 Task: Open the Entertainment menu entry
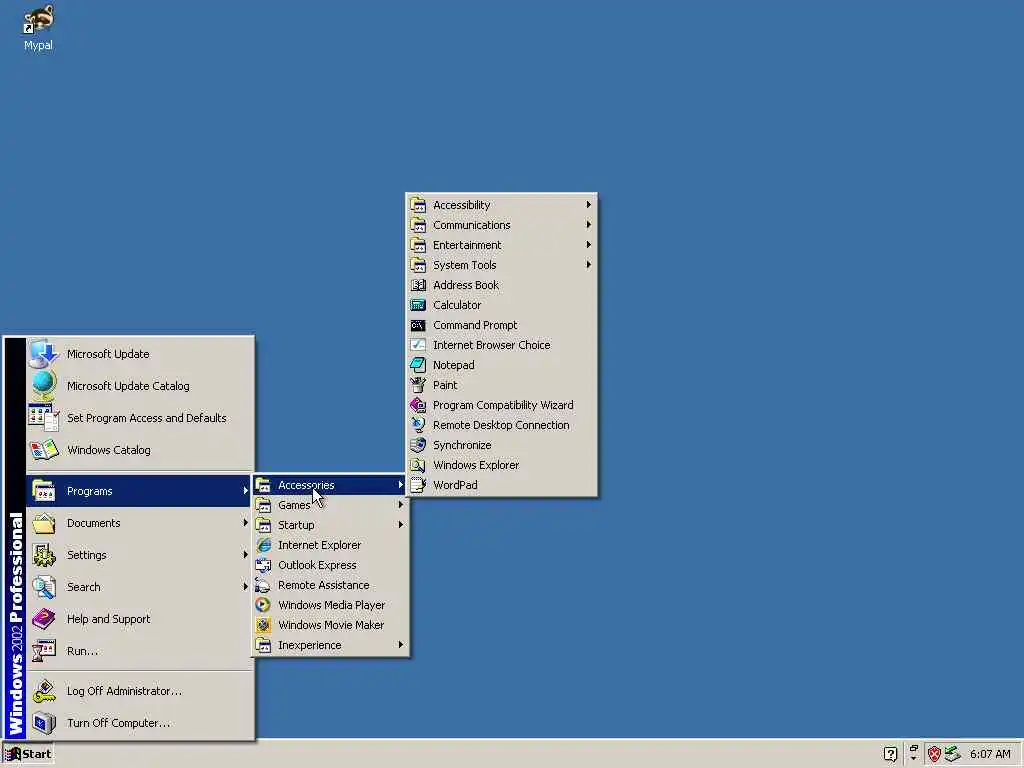tap(502, 245)
